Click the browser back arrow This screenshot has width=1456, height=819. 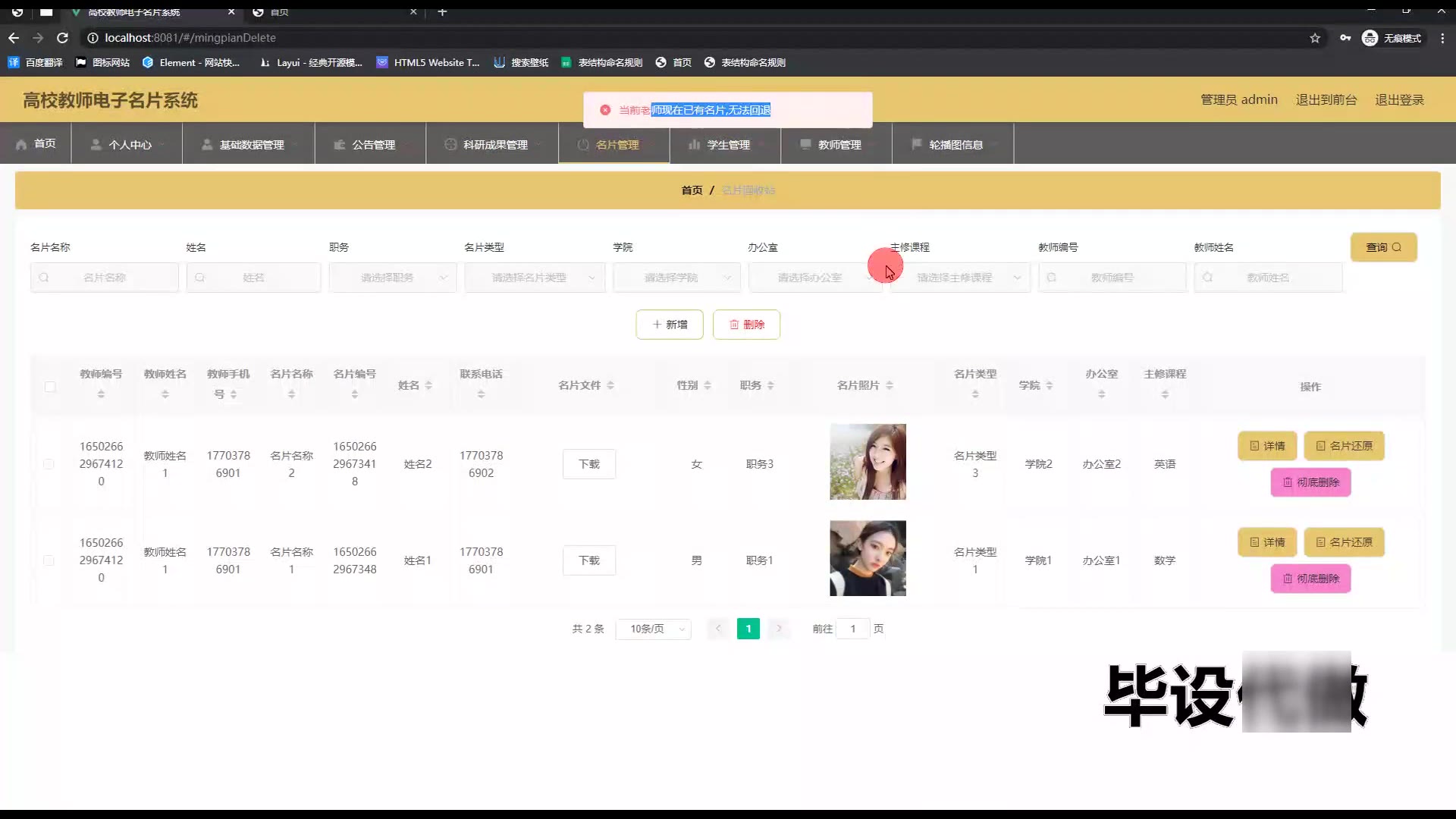14,38
